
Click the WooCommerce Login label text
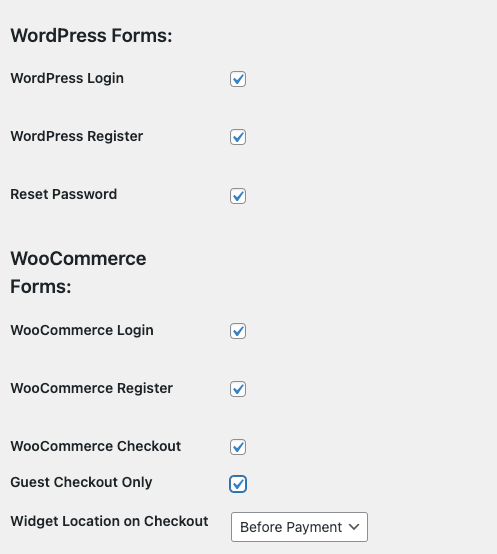point(82,330)
